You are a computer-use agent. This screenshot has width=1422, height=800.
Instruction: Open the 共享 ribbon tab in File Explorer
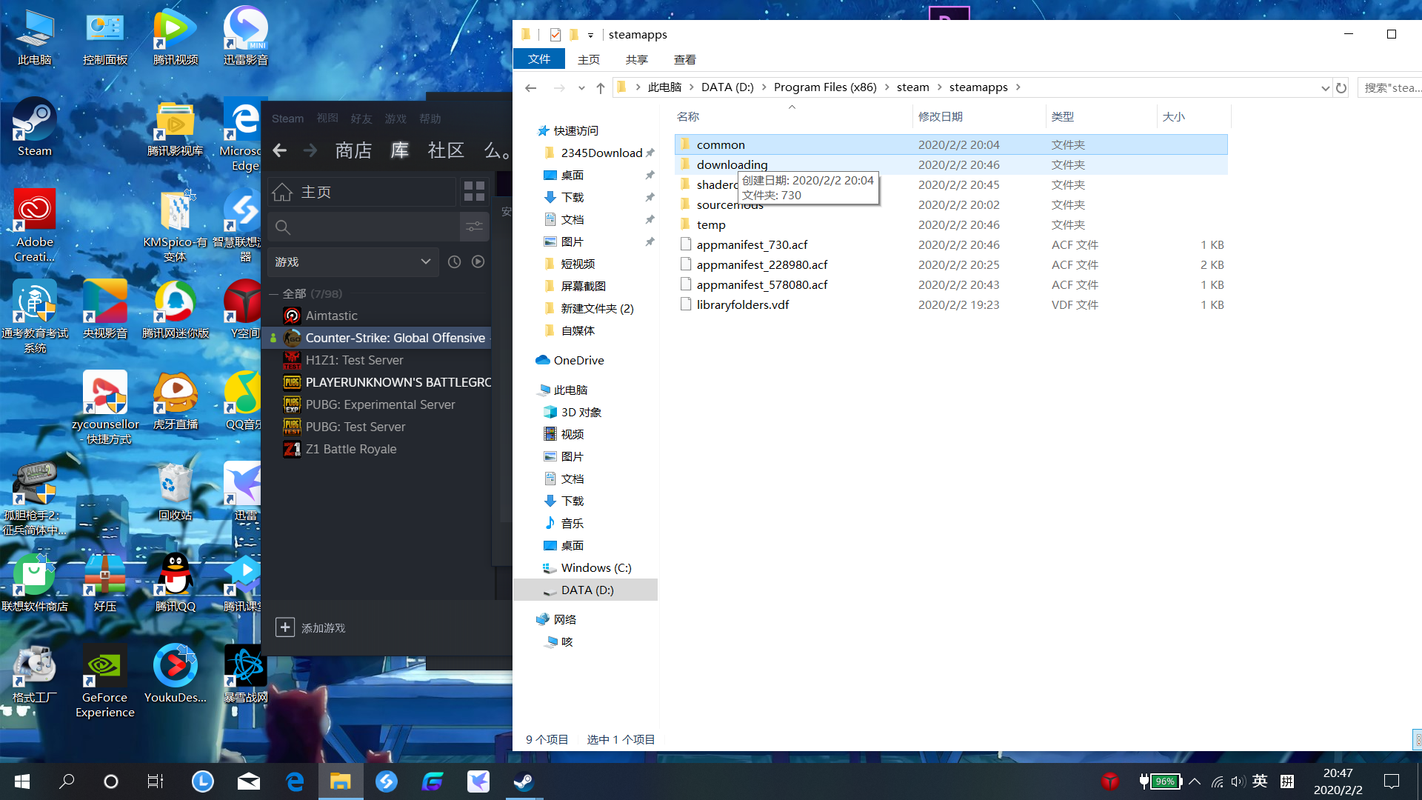pos(636,60)
